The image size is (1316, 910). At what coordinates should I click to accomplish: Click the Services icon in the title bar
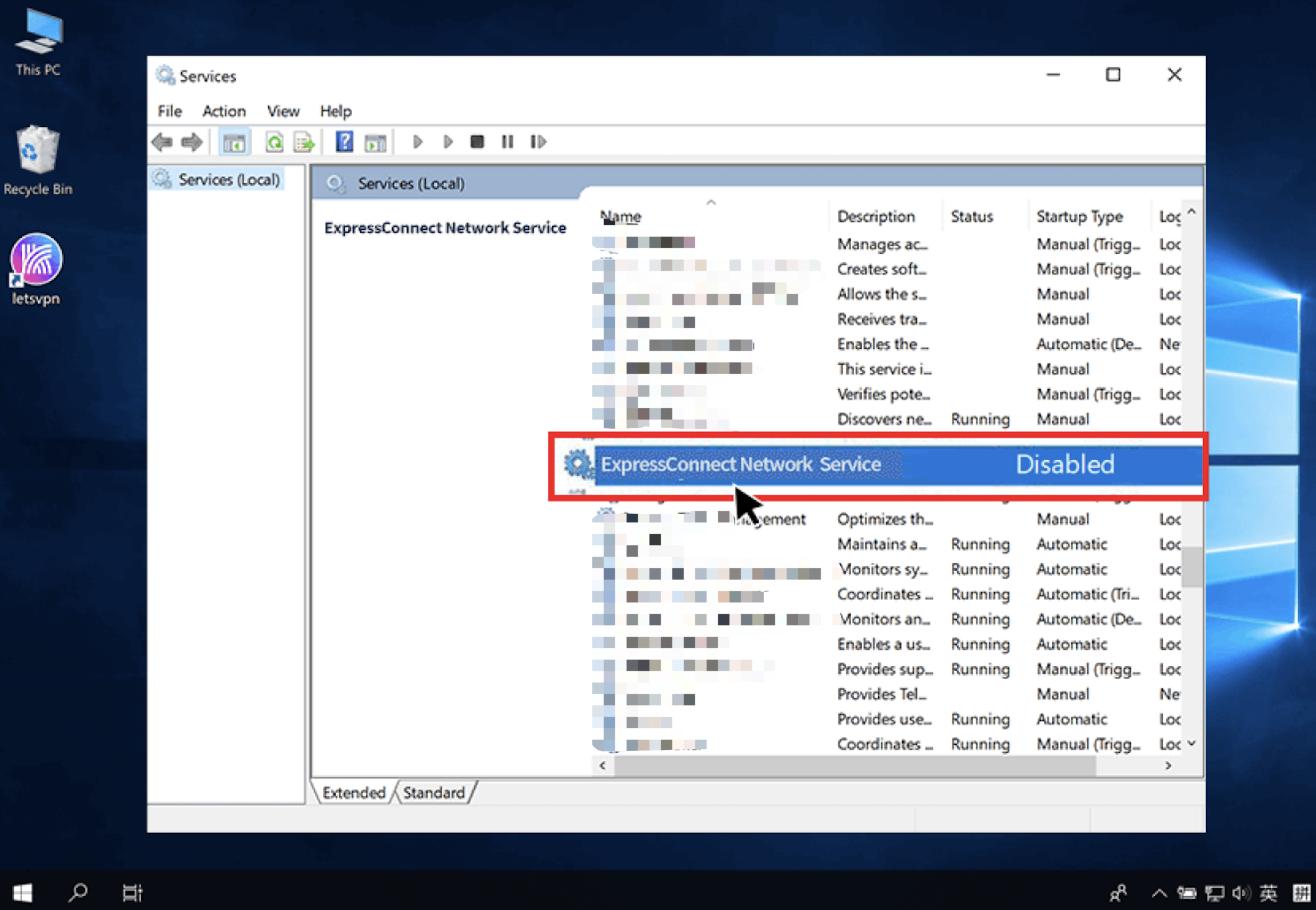[165, 75]
